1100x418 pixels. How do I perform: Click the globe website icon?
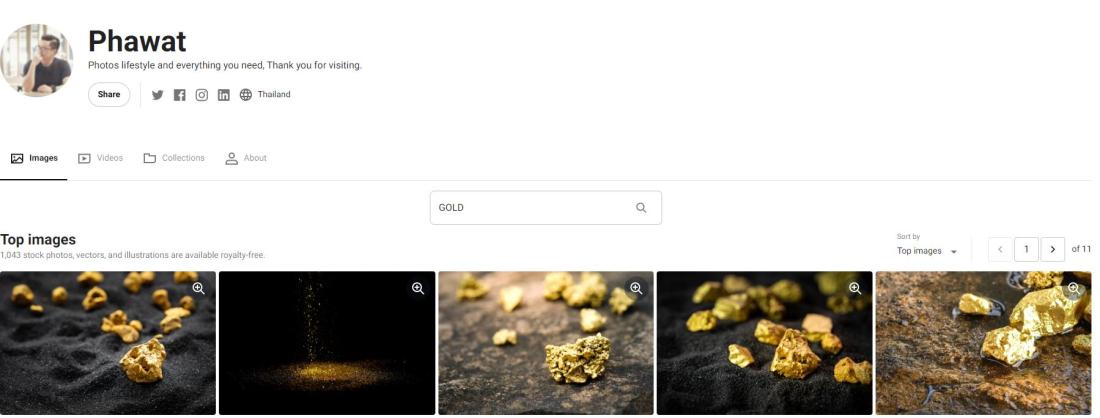coord(246,95)
